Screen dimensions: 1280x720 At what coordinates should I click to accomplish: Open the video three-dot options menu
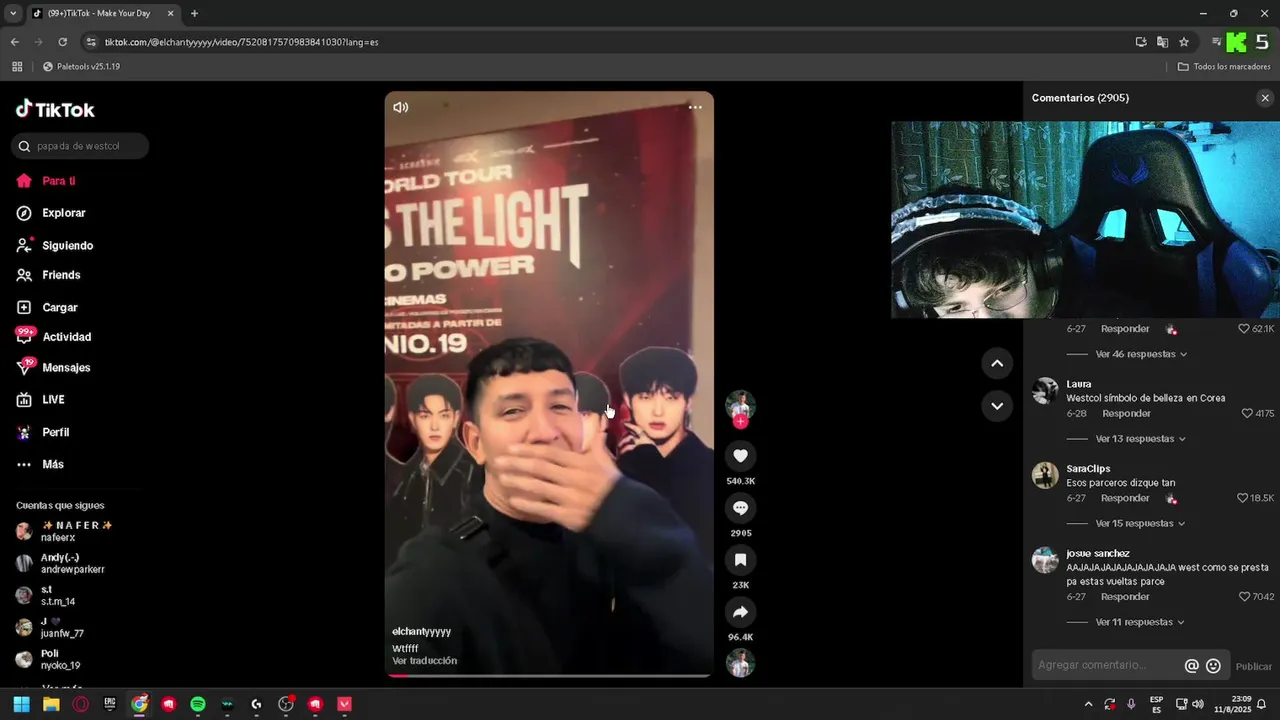[695, 107]
